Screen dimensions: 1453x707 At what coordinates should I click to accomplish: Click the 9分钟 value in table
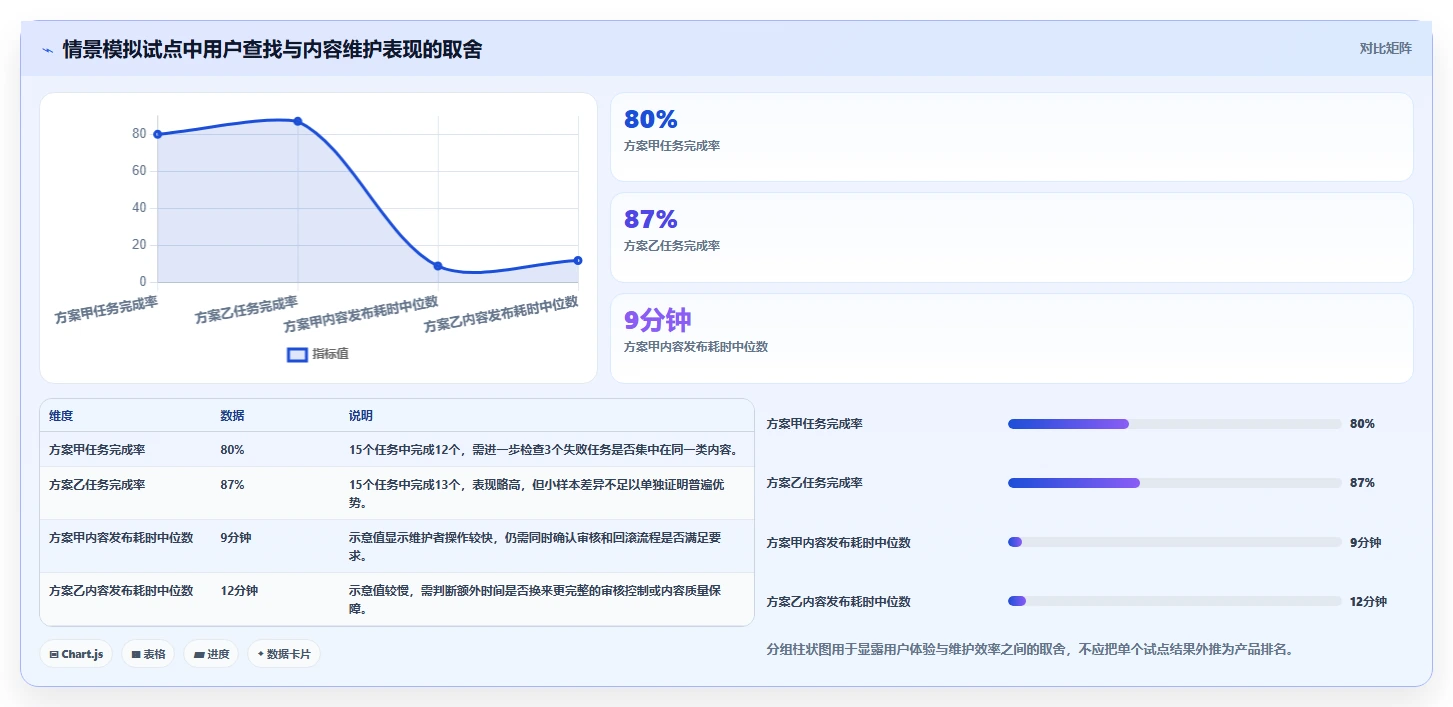click(x=236, y=538)
